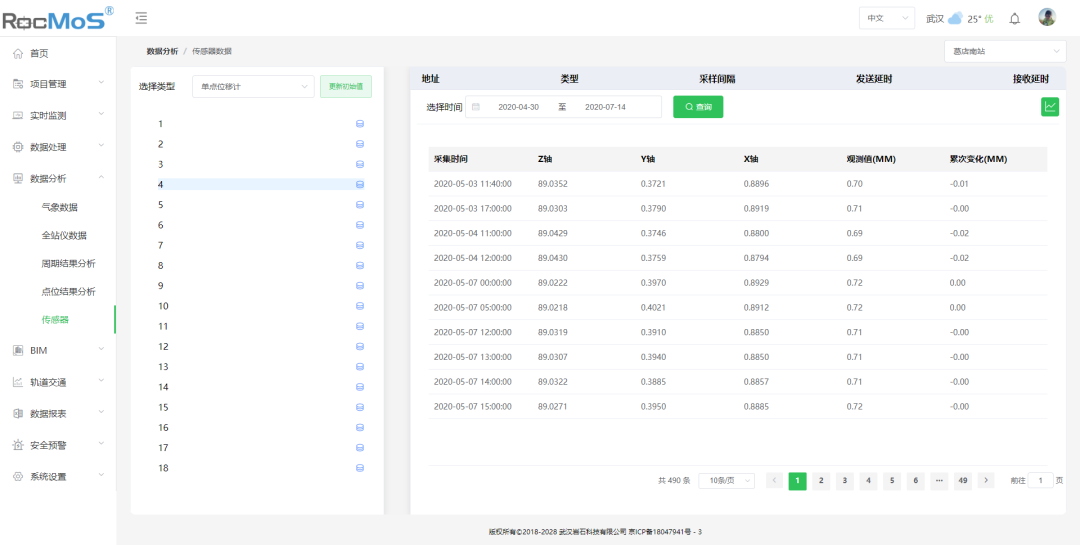Click 数据分析 breadcrumb link
1080x545 pixels.
pos(162,51)
